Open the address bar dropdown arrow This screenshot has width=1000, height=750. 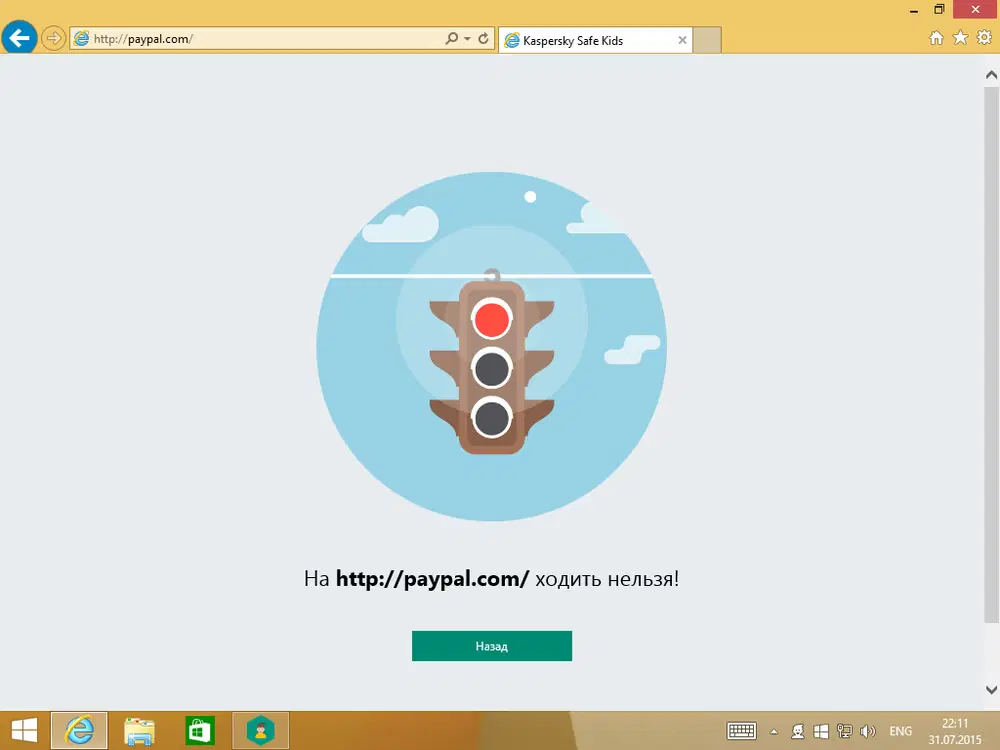(x=467, y=39)
